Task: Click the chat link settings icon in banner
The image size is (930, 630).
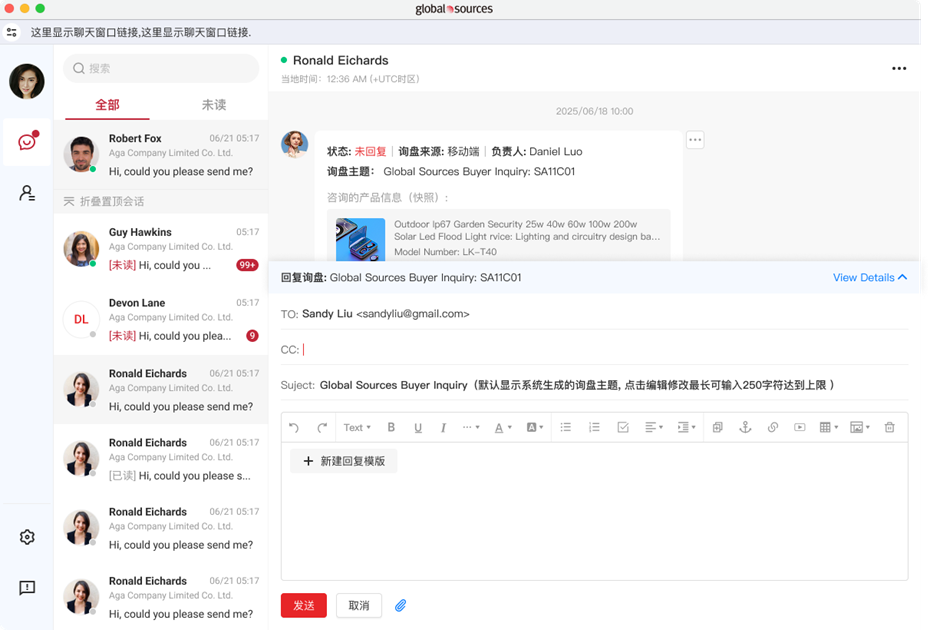Action: click(11, 32)
